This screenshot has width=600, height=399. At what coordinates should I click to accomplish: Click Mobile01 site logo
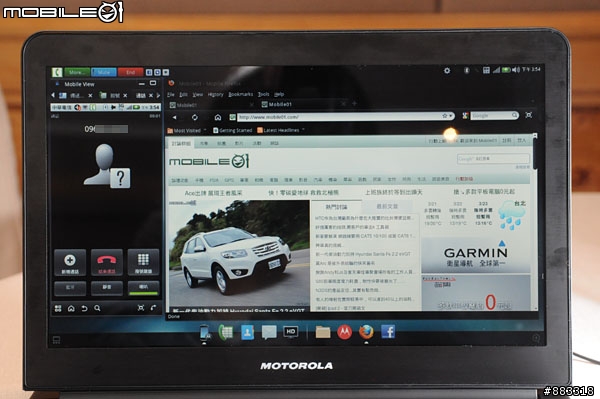209,161
